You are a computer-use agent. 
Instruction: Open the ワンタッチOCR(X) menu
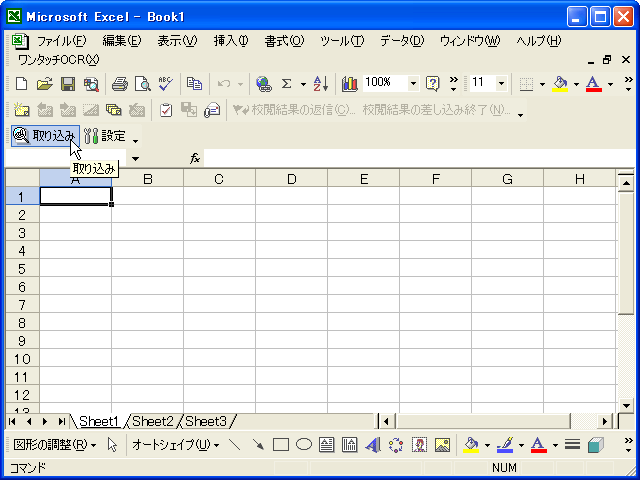pyautogui.click(x=58, y=60)
